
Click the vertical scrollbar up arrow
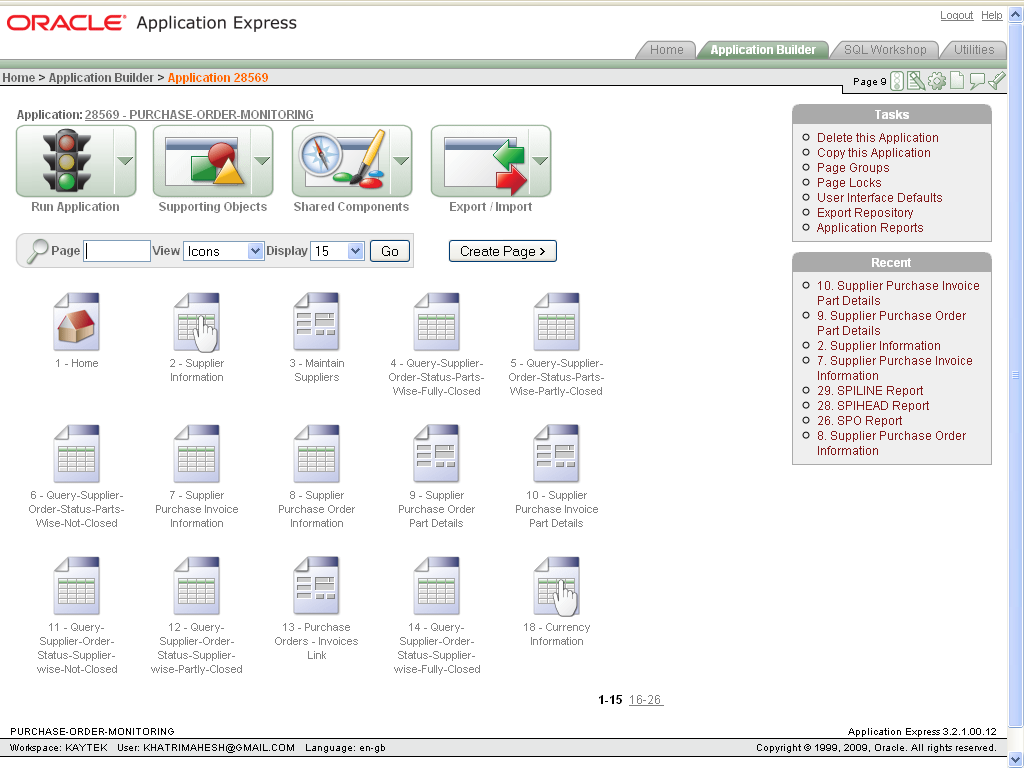point(1016,15)
